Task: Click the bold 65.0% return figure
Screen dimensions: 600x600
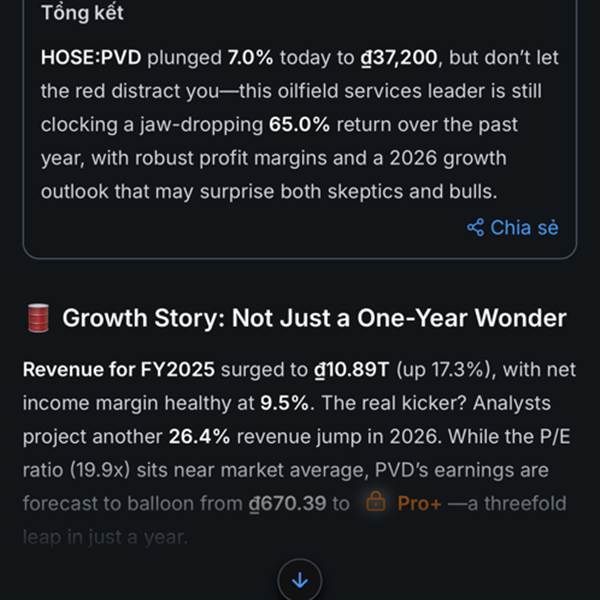Action: (x=299, y=124)
